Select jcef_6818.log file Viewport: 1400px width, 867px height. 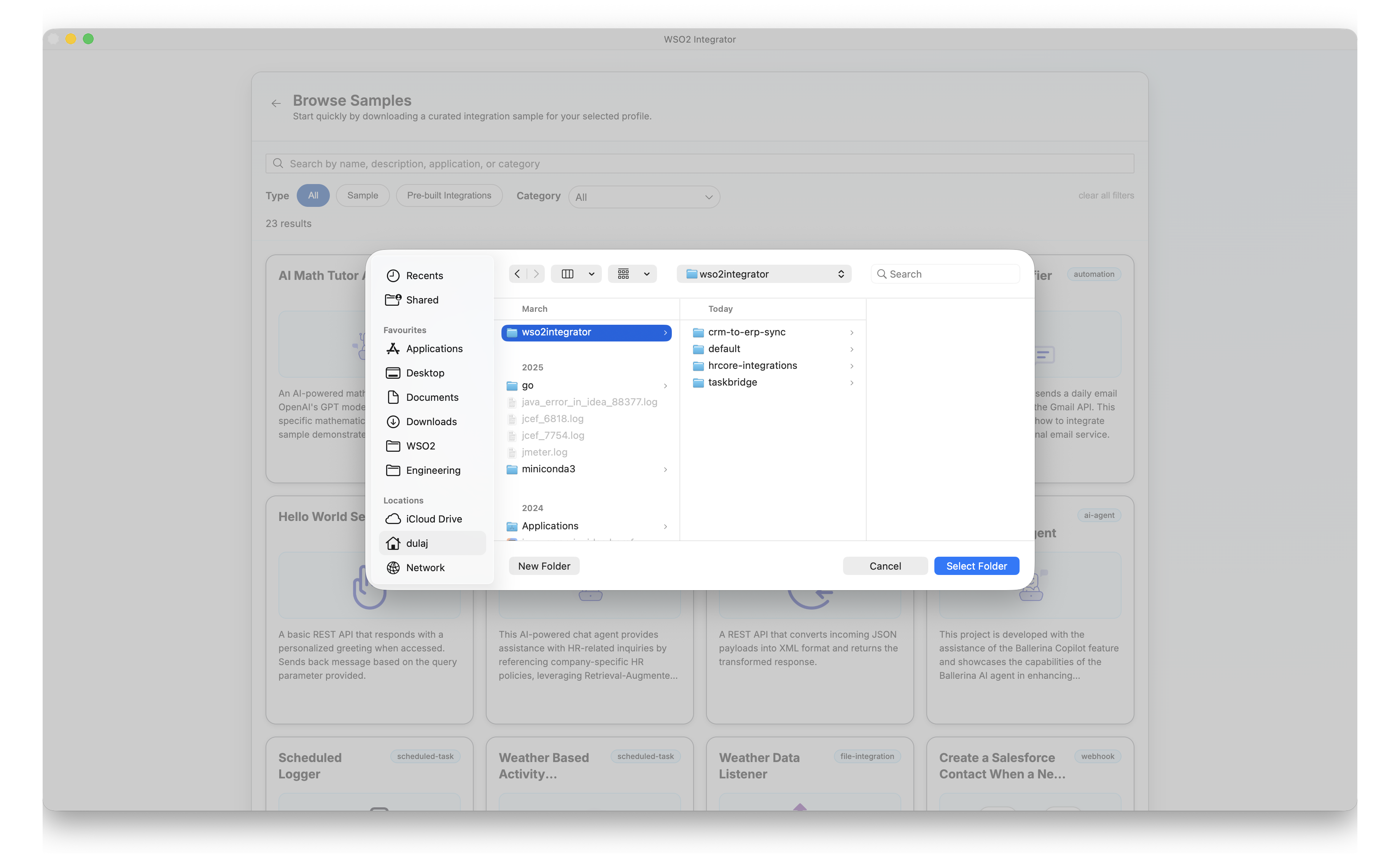586,419
